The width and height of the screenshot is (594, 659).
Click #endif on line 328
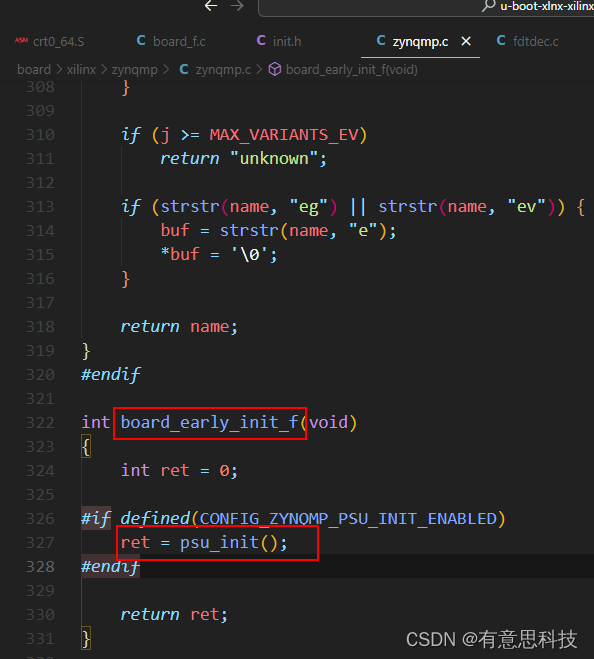111,567
